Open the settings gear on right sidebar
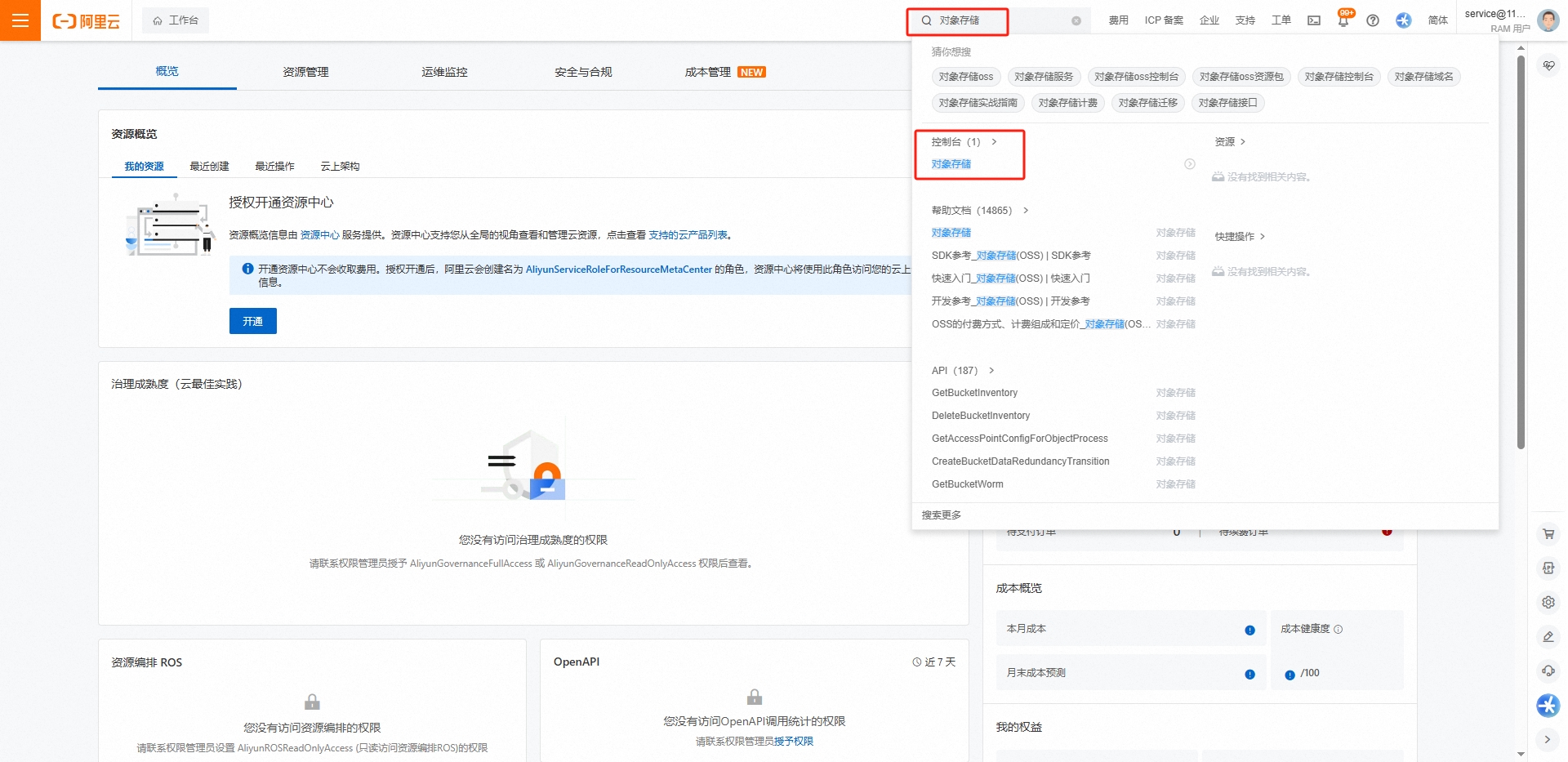The height and width of the screenshot is (762, 1568). [1548, 602]
